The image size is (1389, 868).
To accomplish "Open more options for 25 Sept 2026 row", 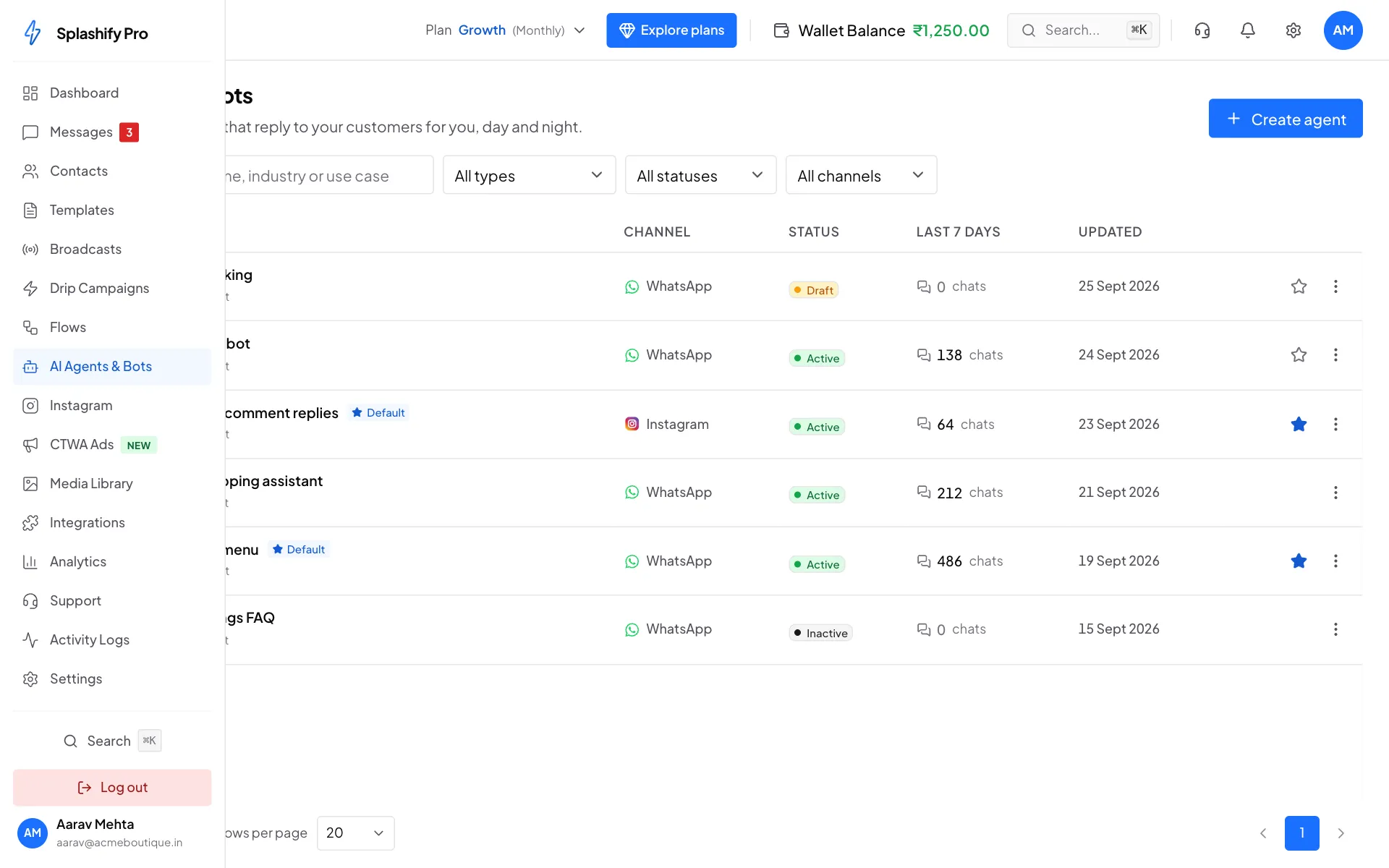I will [1335, 286].
